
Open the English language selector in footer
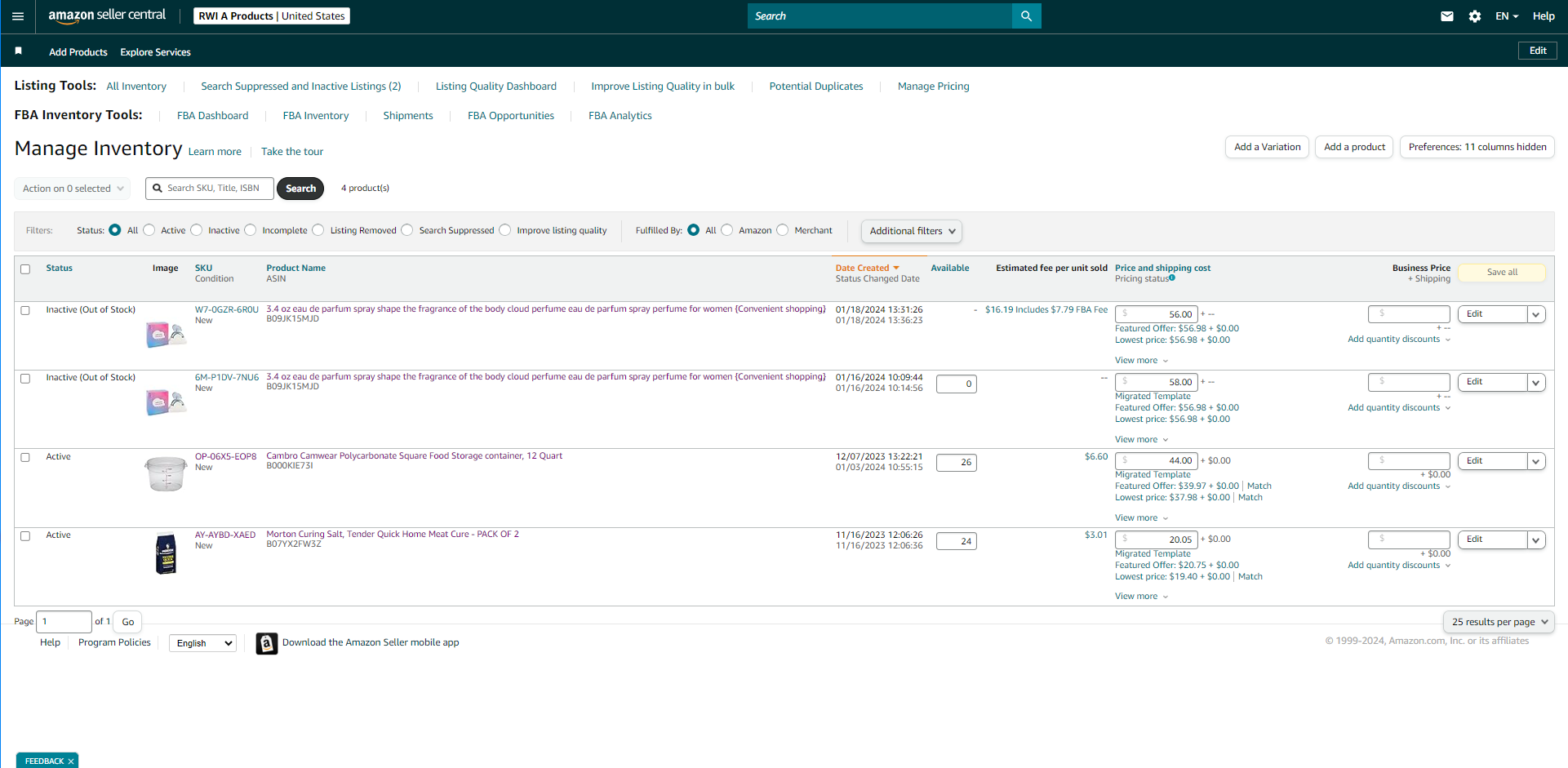click(x=203, y=643)
